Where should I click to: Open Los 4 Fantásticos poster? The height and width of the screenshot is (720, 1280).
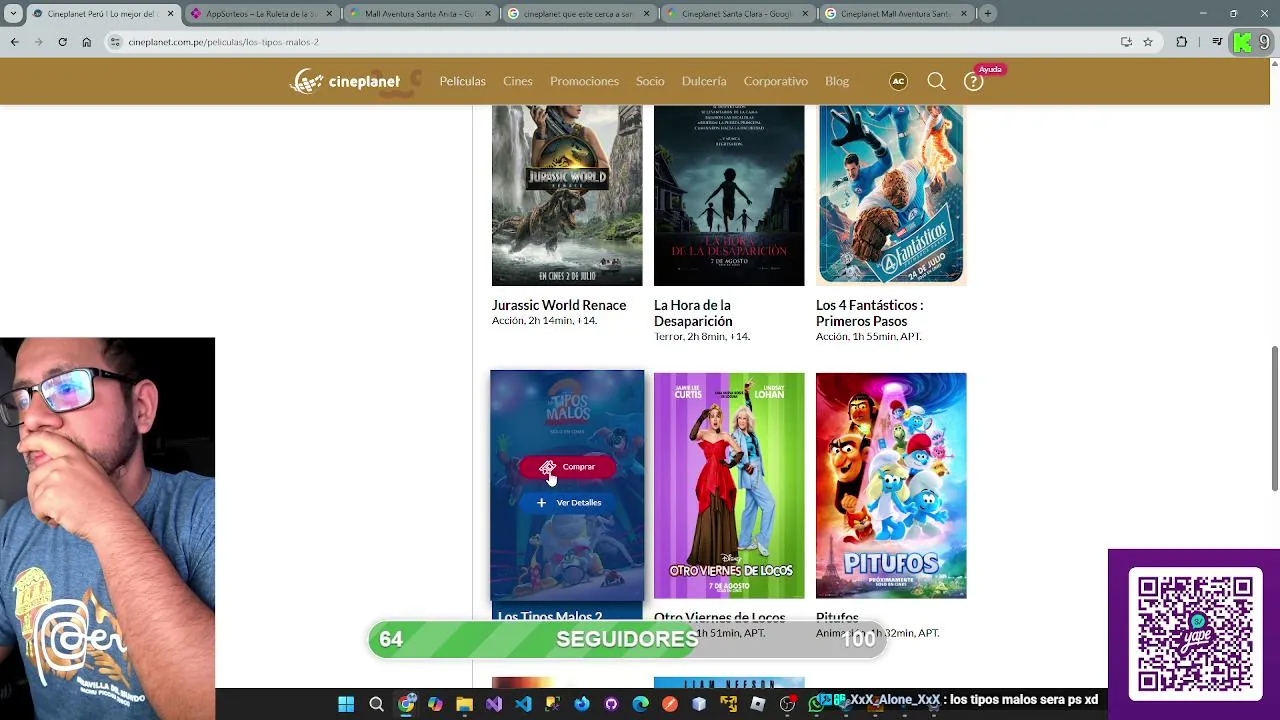891,195
